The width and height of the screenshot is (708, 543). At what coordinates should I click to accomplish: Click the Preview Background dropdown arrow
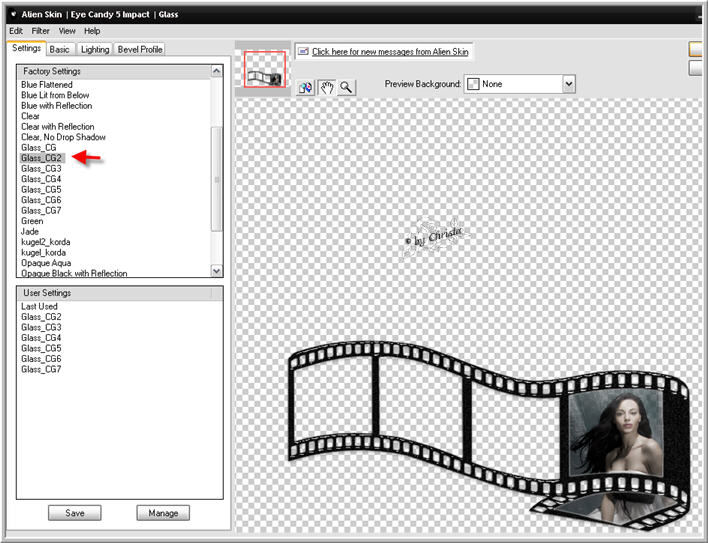[569, 84]
